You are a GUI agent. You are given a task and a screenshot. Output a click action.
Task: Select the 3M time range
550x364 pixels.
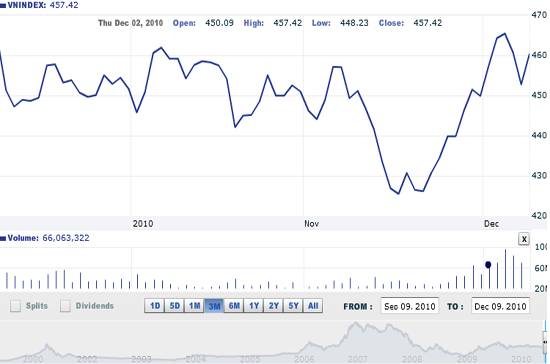214,306
